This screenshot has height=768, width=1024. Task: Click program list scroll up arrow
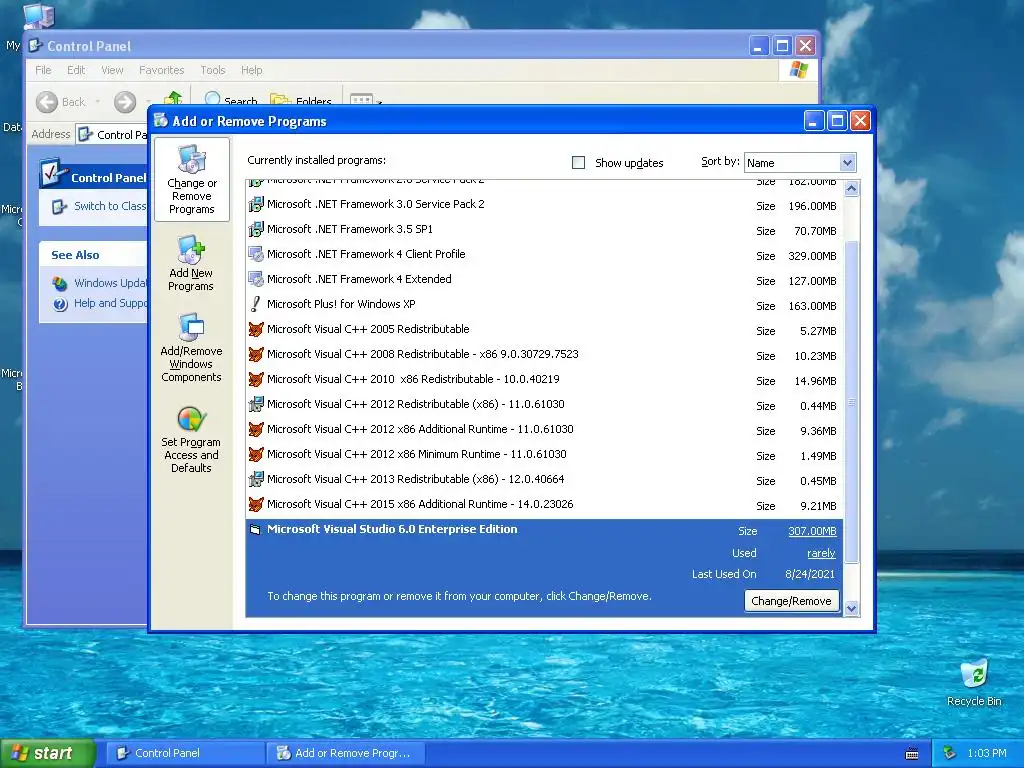[x=852, y=189]
